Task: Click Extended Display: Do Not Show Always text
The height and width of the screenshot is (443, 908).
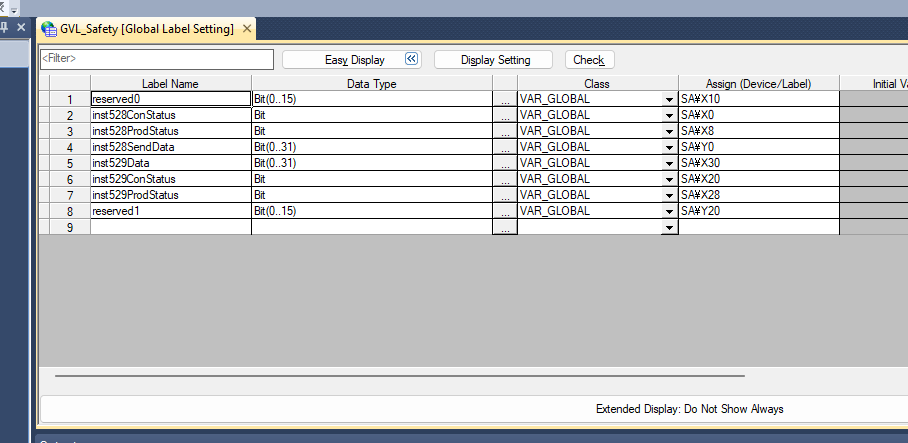Action: [690, 409]
